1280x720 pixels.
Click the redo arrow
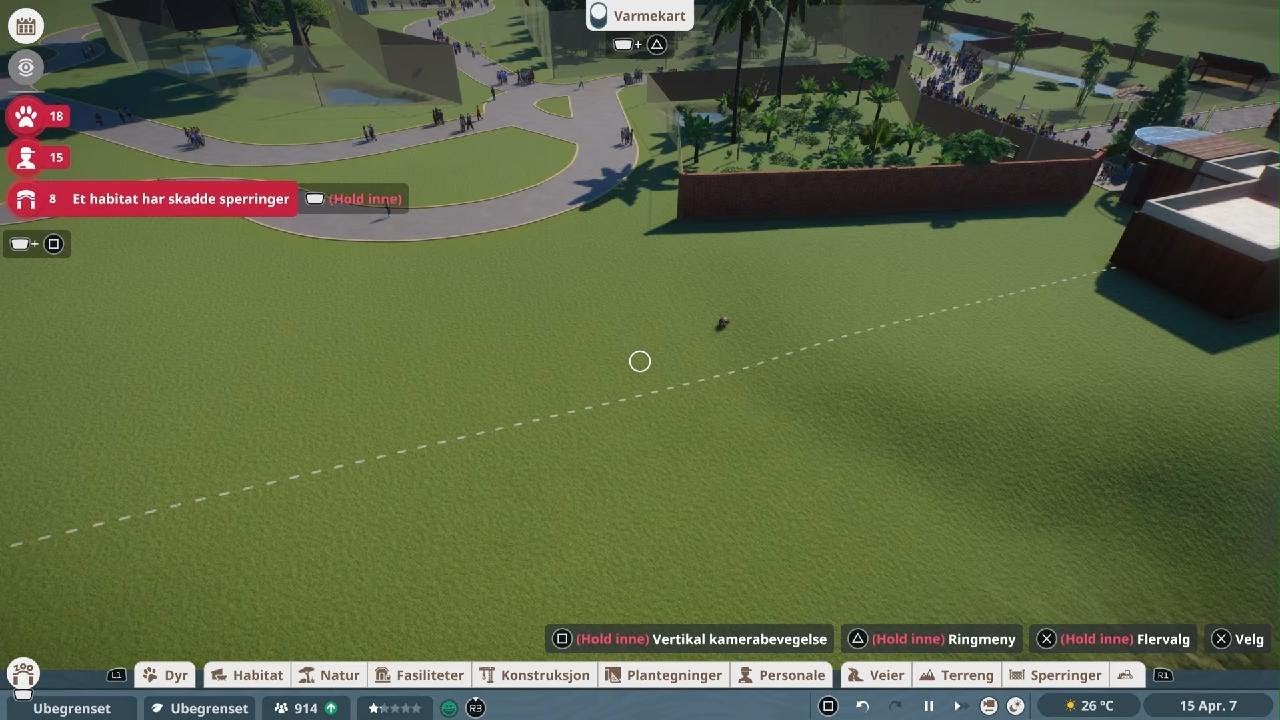[x=895, y=706]
